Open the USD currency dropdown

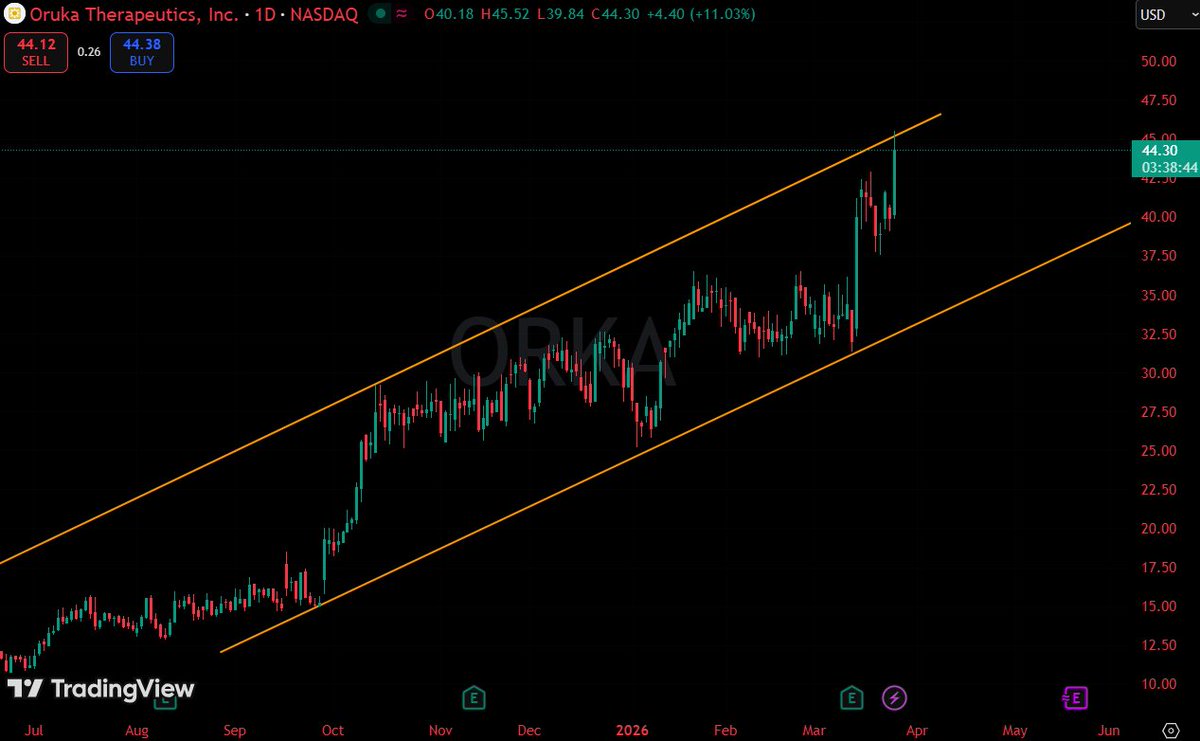(1167, 15)
